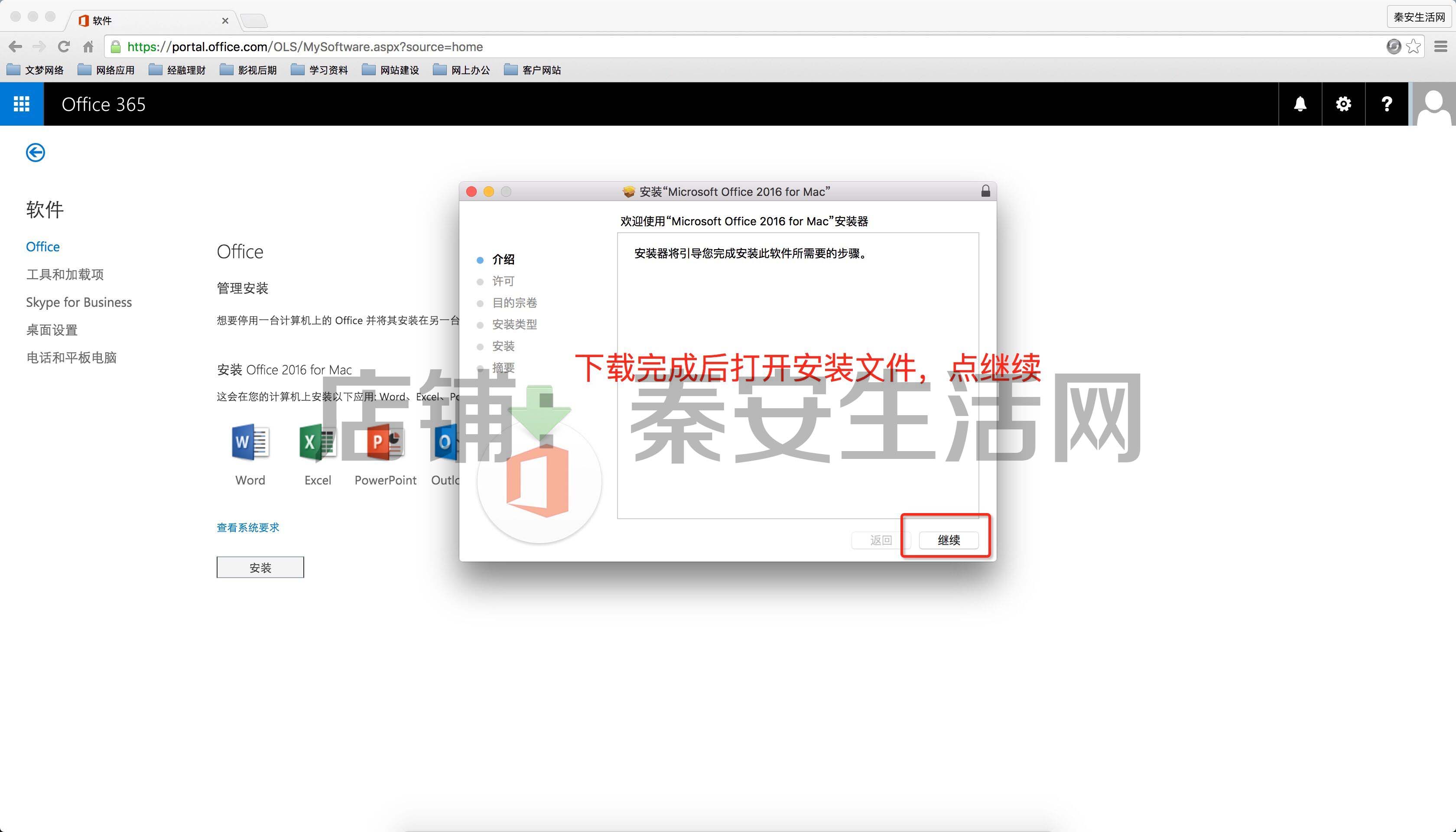Click the browser back arrow

coord(16,47)
